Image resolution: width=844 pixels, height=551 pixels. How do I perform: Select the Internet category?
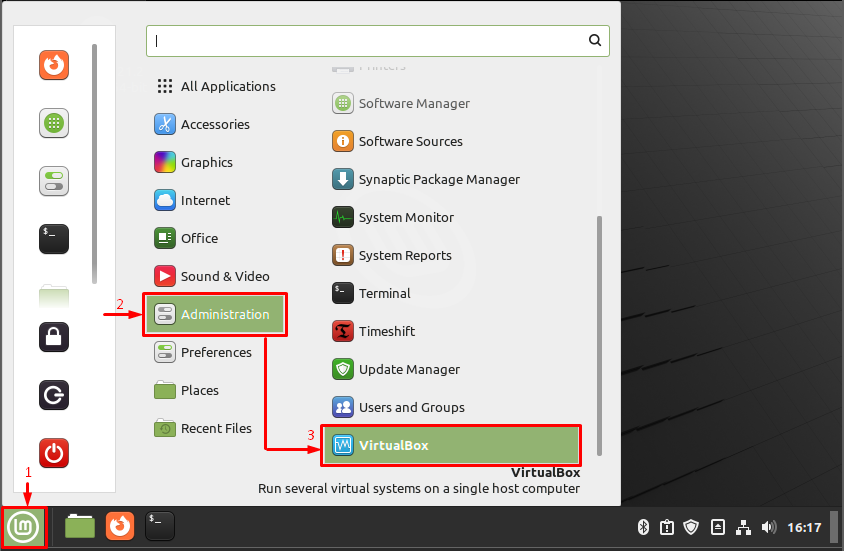[215, 200]
